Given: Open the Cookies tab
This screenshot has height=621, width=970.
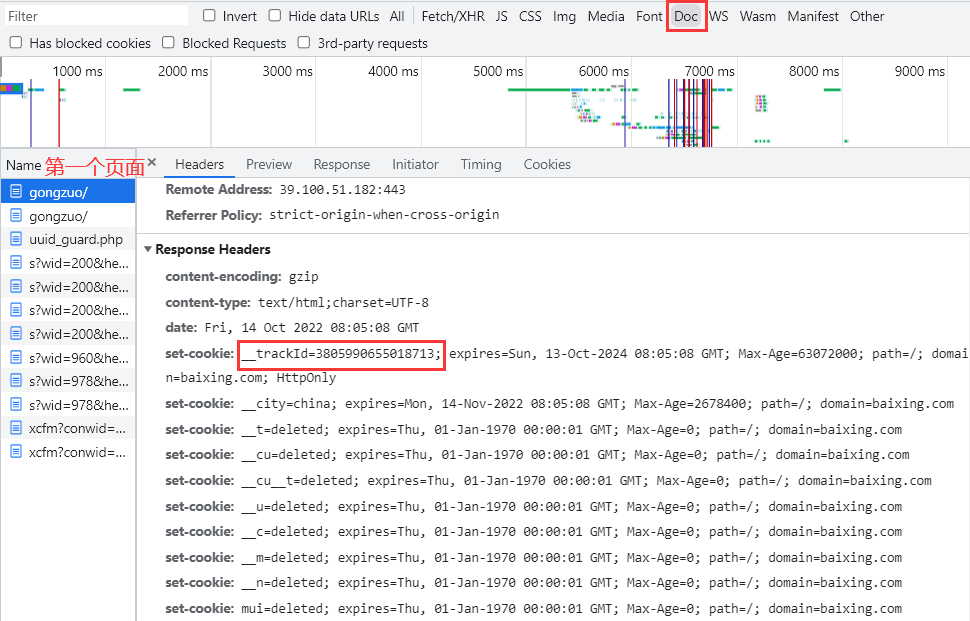Looking at the screenshot, I should 547,164.
